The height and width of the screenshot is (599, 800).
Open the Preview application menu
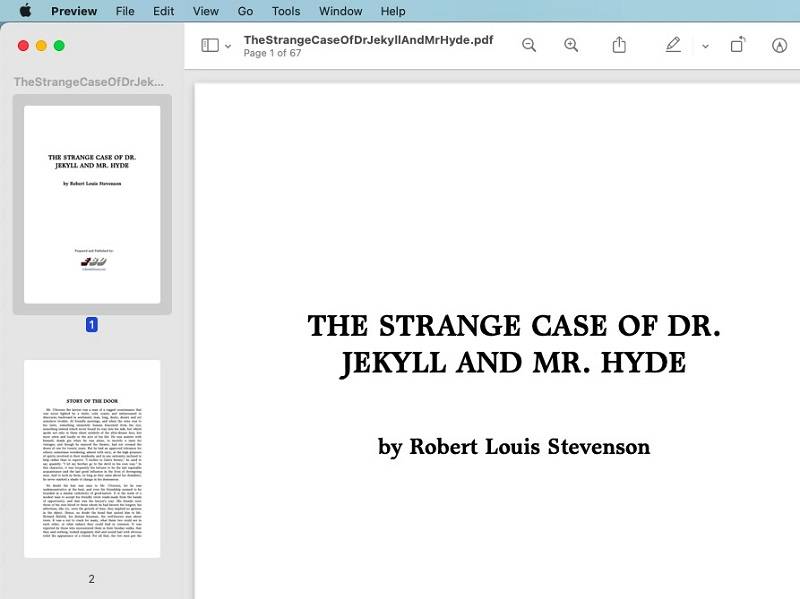(x=74, y=11)
